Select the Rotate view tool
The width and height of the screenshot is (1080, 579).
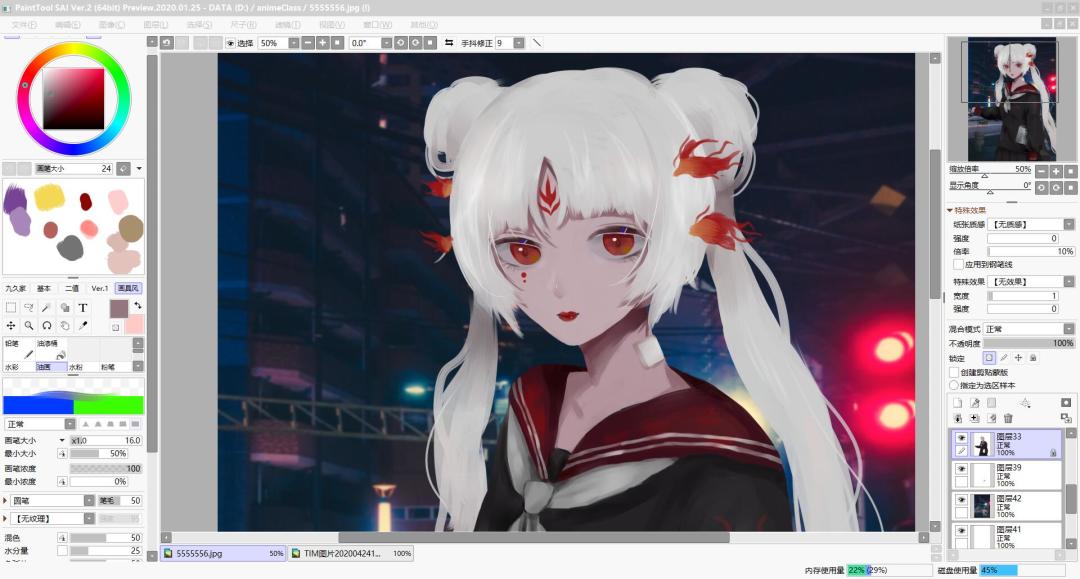47,326
